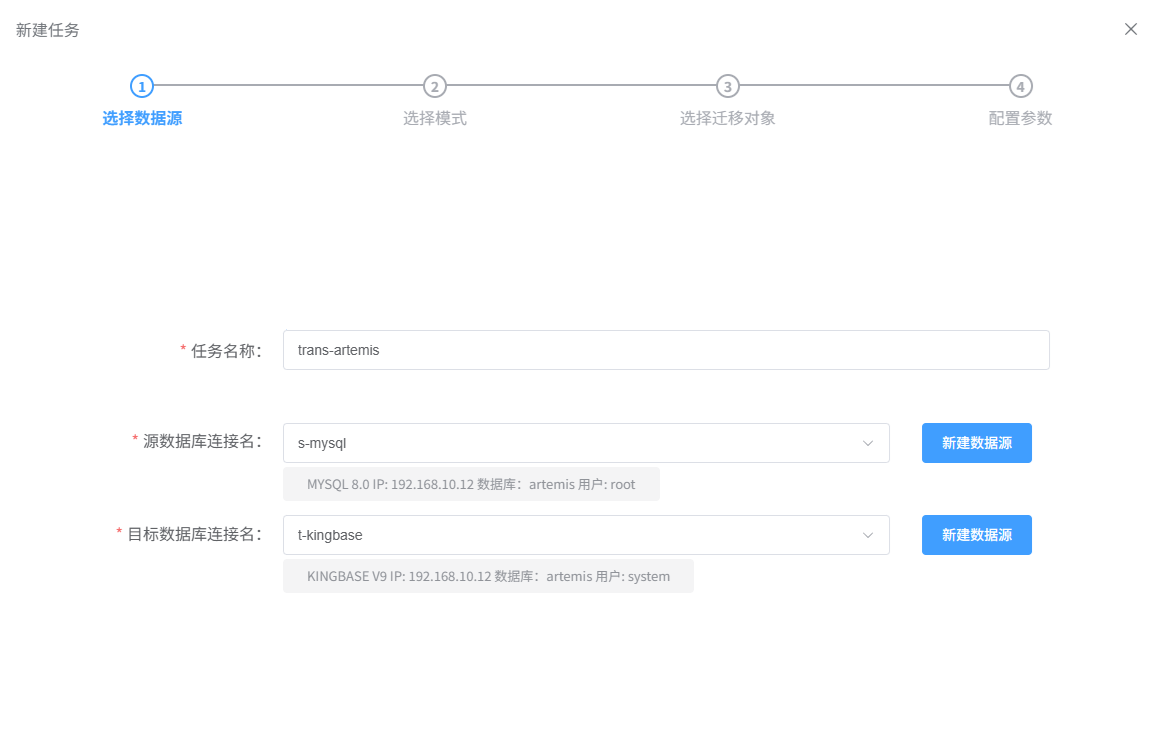Click the 新建任务 dialog title
This screenshot has height=738, width=1157.
tap(48, 30)
